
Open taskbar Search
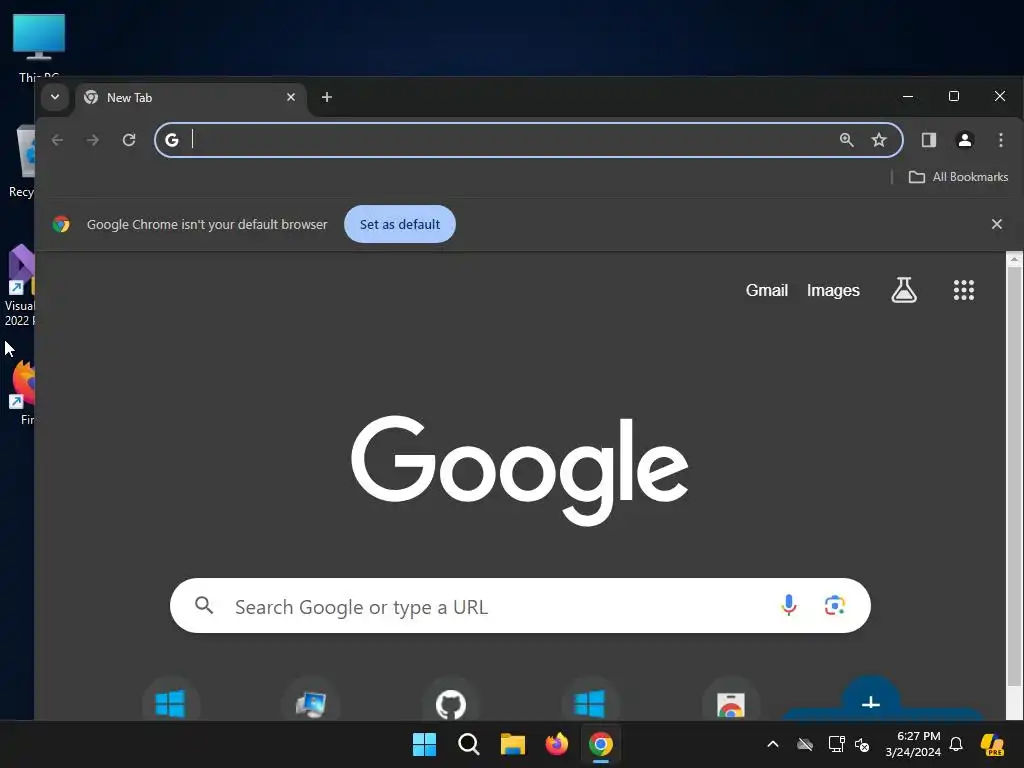point(468,744)
